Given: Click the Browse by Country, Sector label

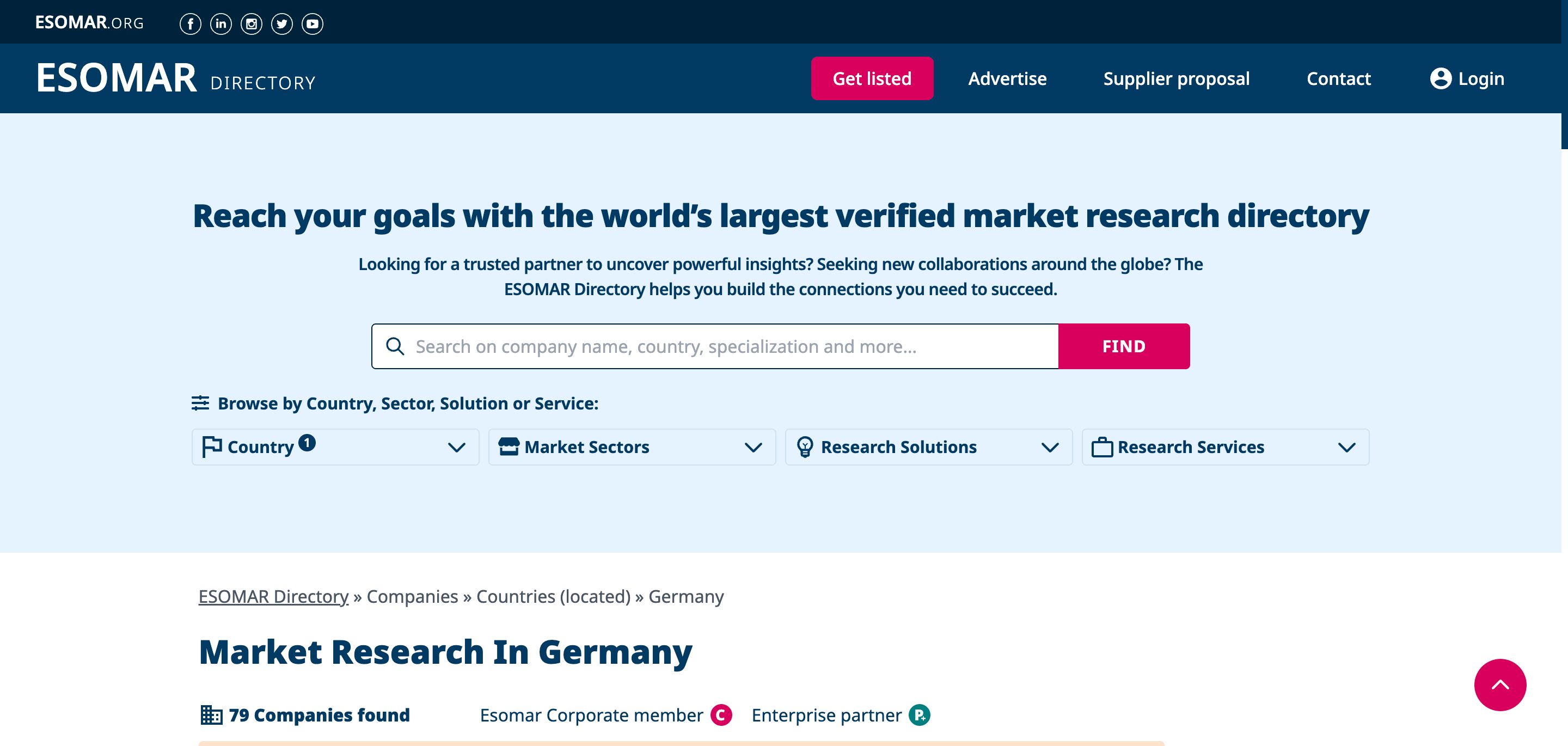Looking at the screenshot, I should pos(408,403).
